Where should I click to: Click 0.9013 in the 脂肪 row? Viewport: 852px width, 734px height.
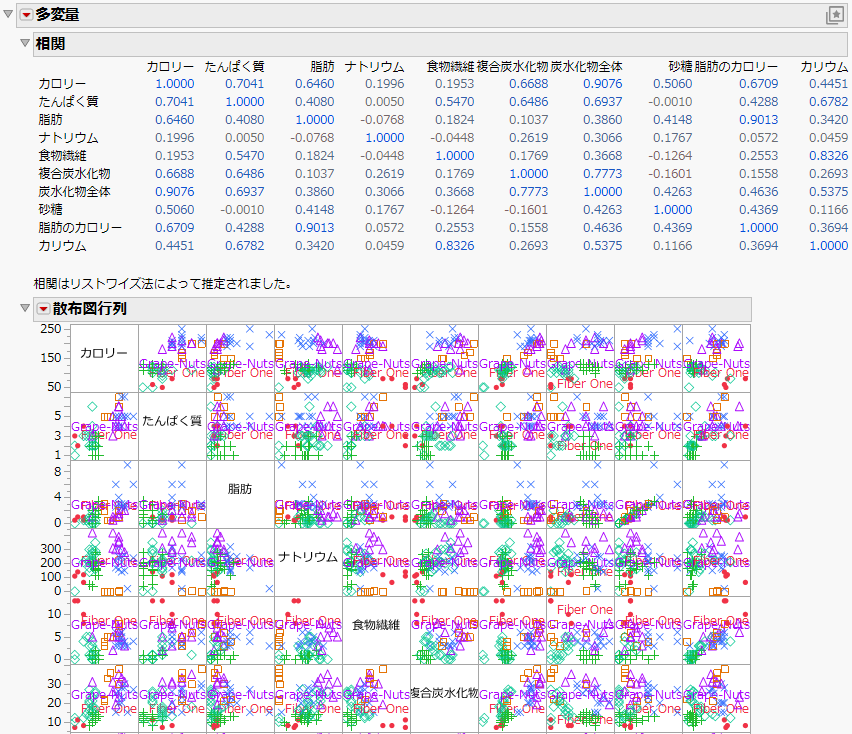pos(759,120)
